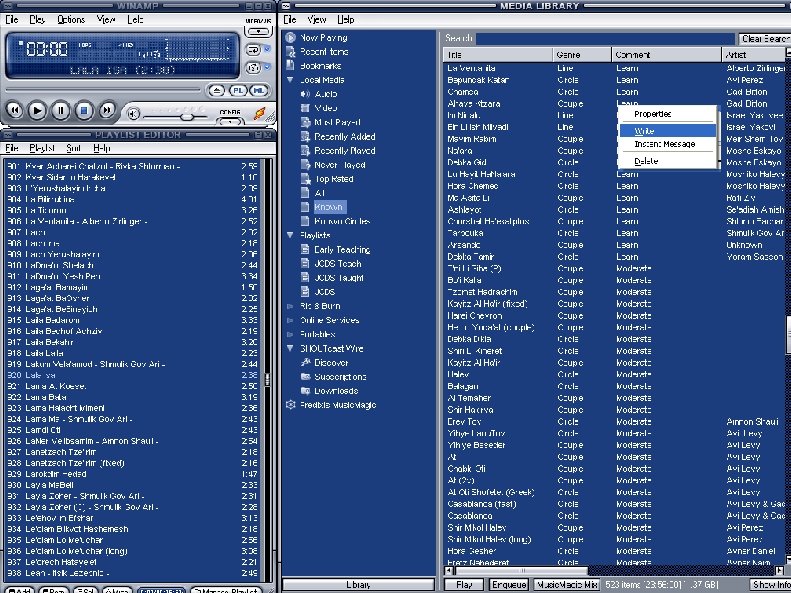Click the Eject open-file button

[x=216, y=91]
